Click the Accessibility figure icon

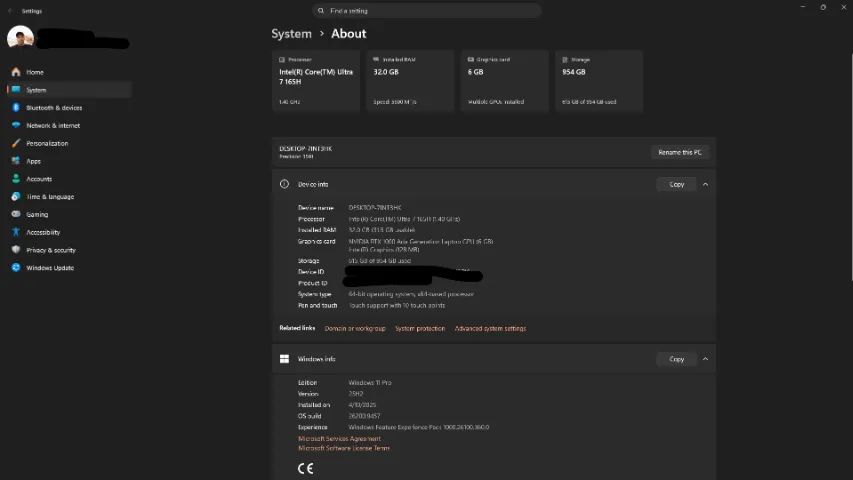pos(16,232)
